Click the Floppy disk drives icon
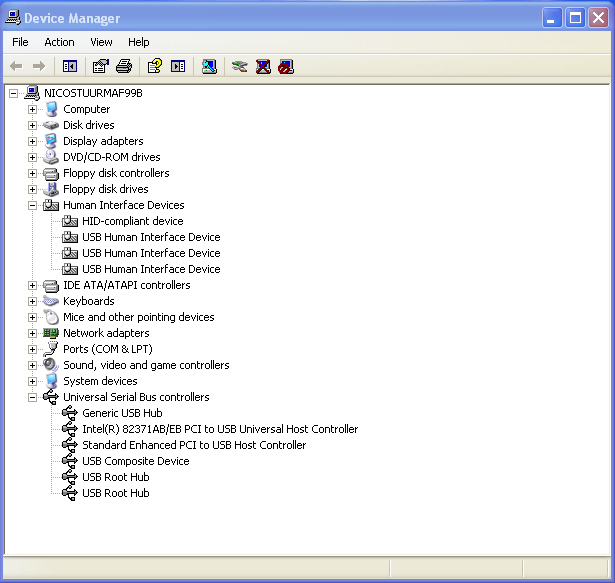This screenshot has width=615, height=583. click(51, 189)
